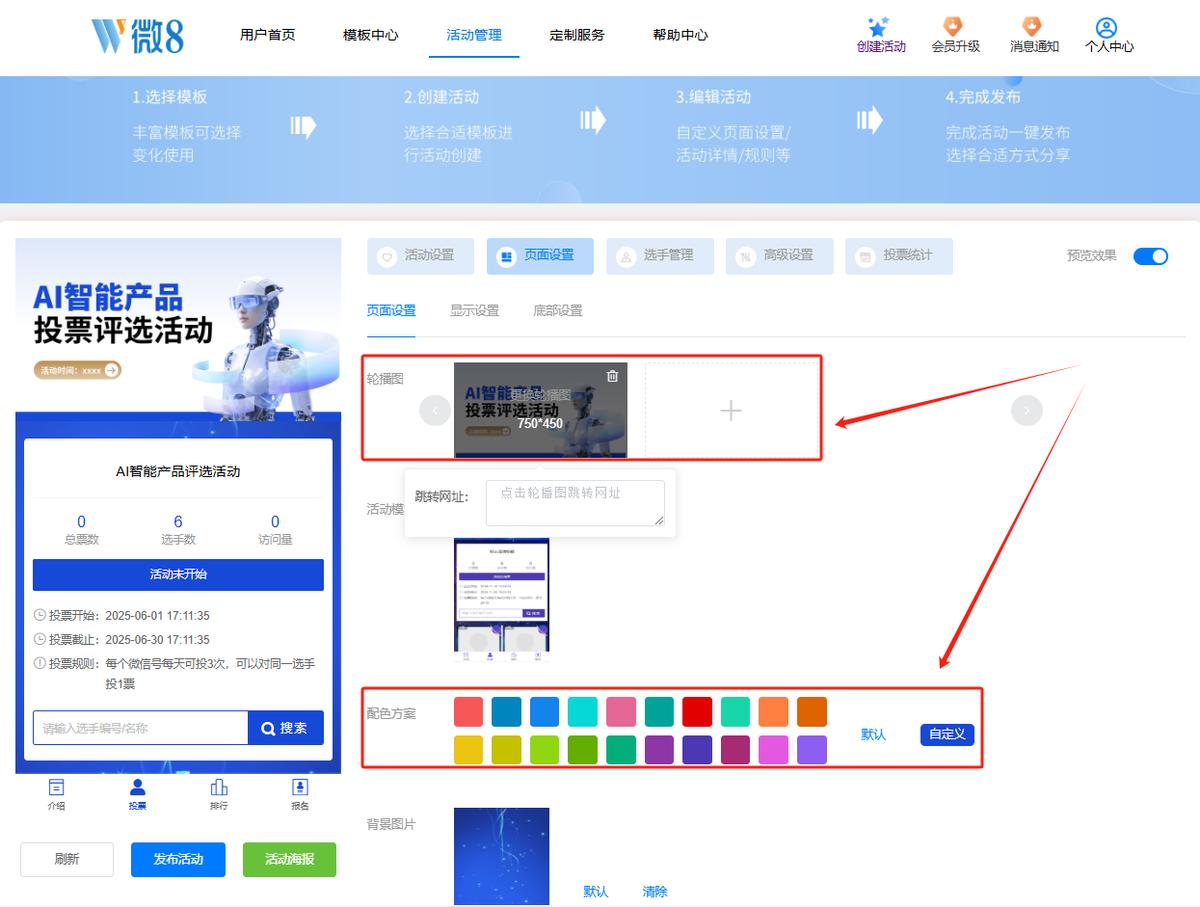Click the 活动未开始 button in preview

[x=178, y=575]
